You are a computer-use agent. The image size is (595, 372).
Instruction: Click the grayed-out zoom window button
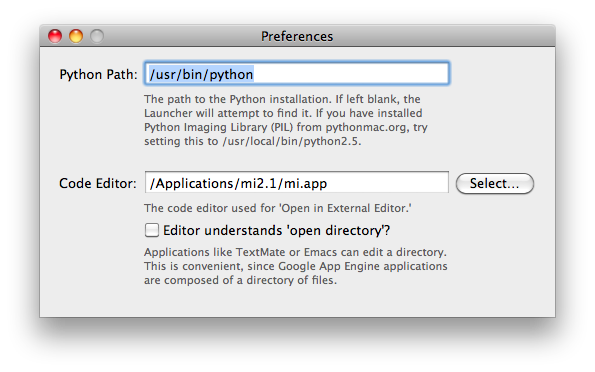97,36
